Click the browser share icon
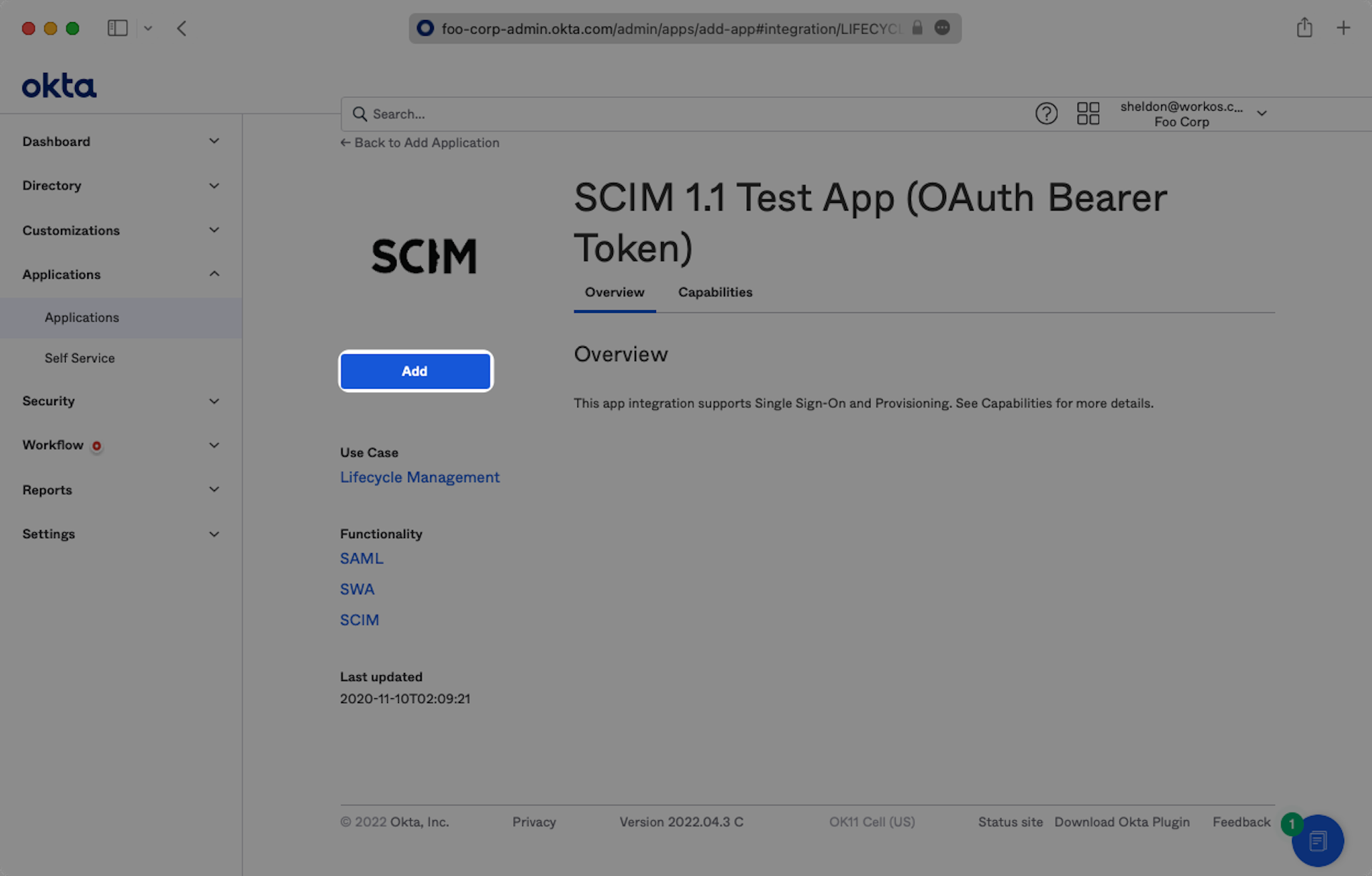Screen dimensions: 1372x876 click(x=1304, y=29)
